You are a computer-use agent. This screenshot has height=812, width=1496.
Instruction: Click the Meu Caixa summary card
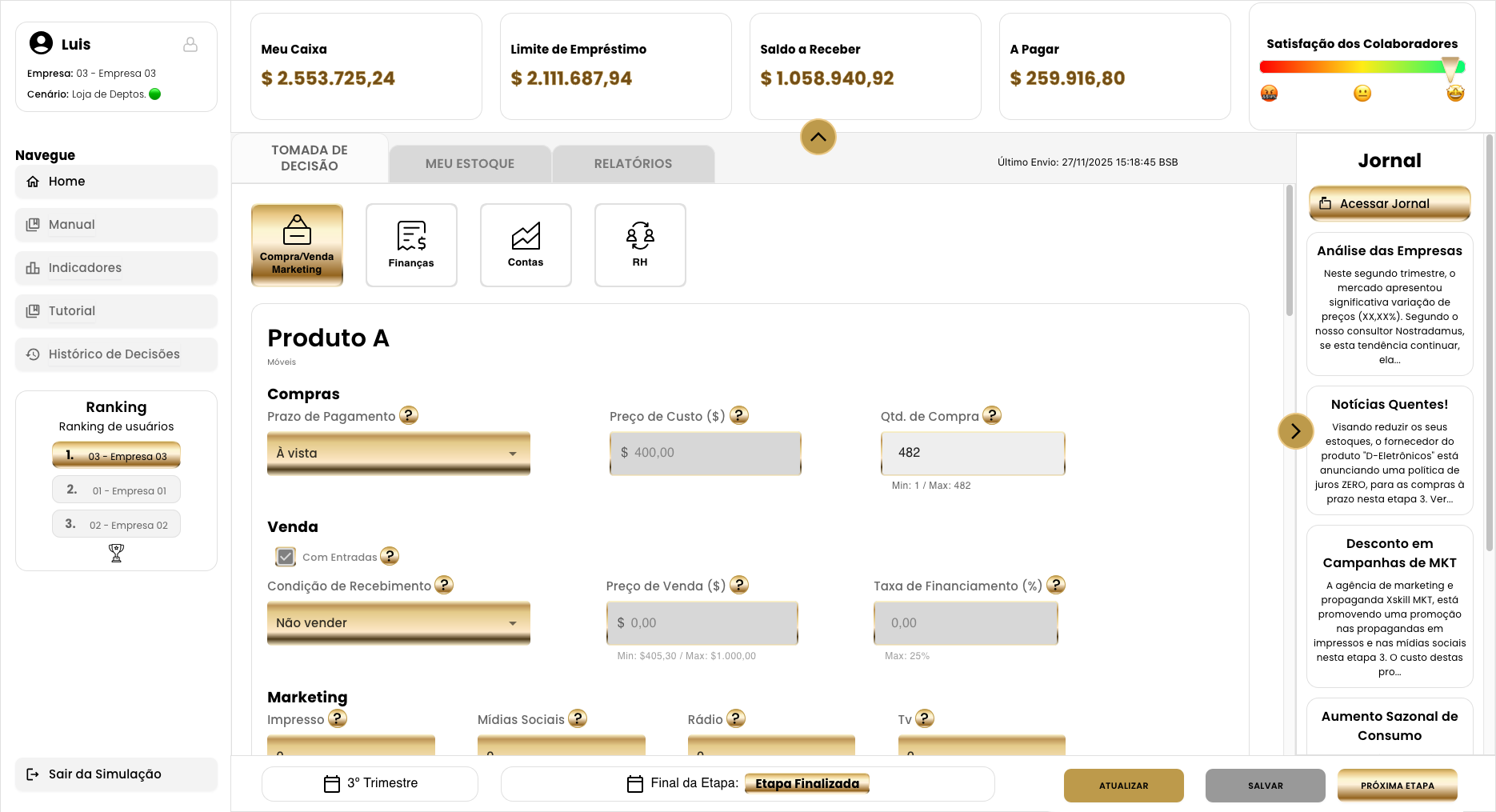(366, 66)
